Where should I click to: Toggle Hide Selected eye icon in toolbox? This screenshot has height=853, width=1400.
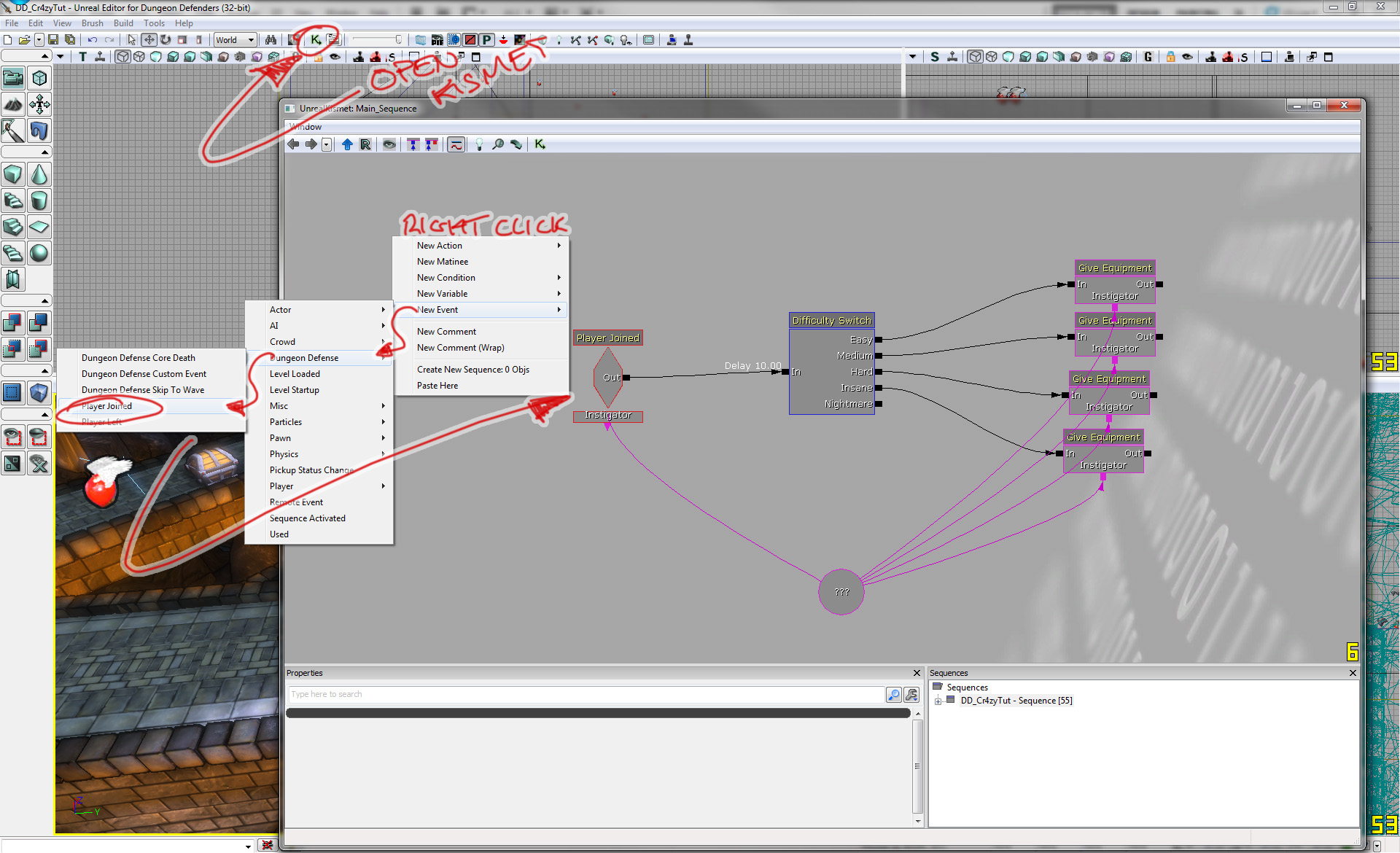tap(39, 437)
